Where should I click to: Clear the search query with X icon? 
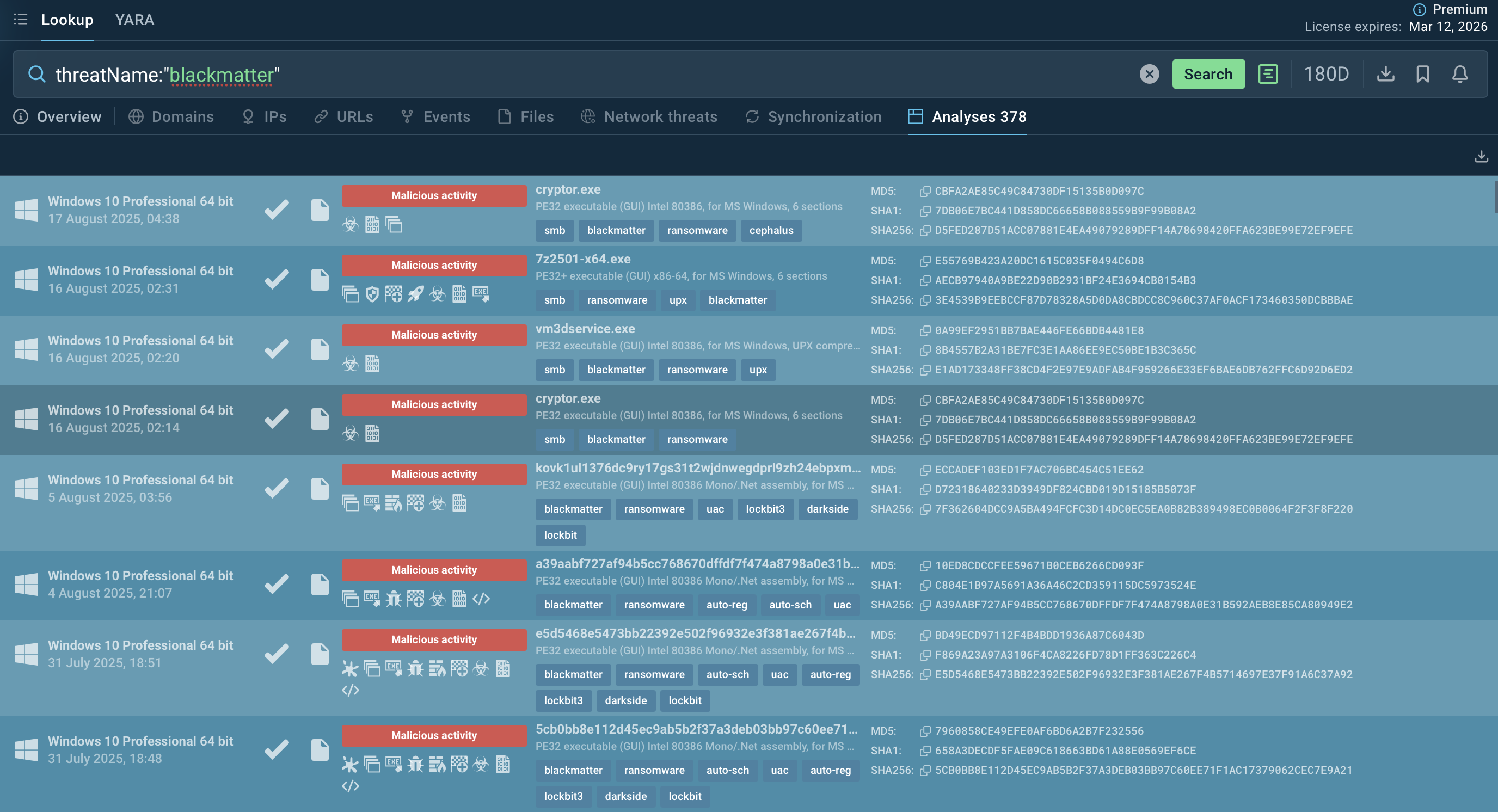1149,75
